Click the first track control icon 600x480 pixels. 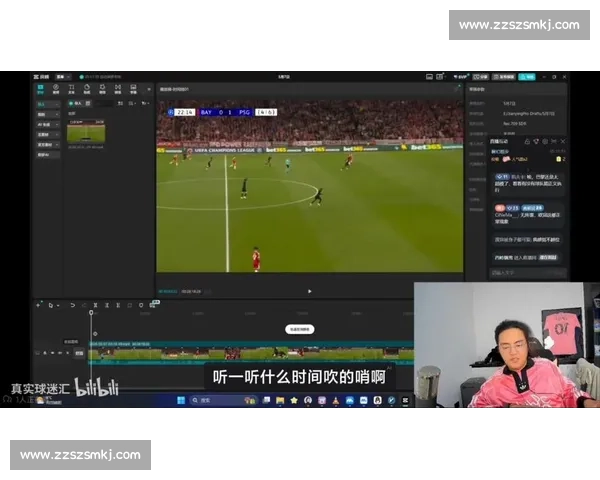(x=38, y=353)
